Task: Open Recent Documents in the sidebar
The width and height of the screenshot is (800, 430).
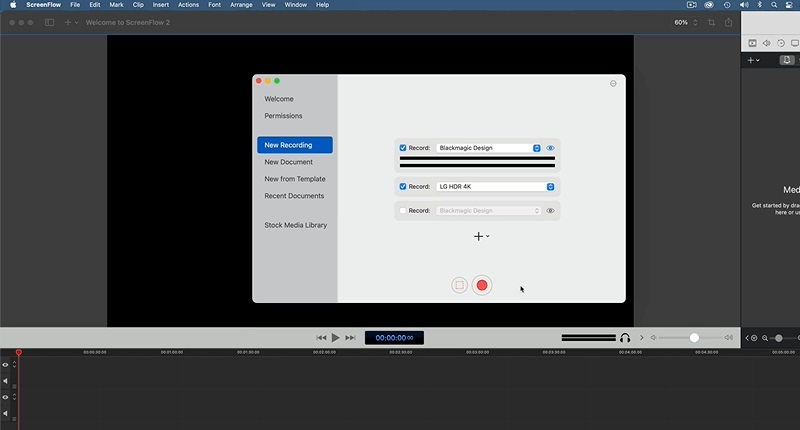Action: click(x=294, y=196)
